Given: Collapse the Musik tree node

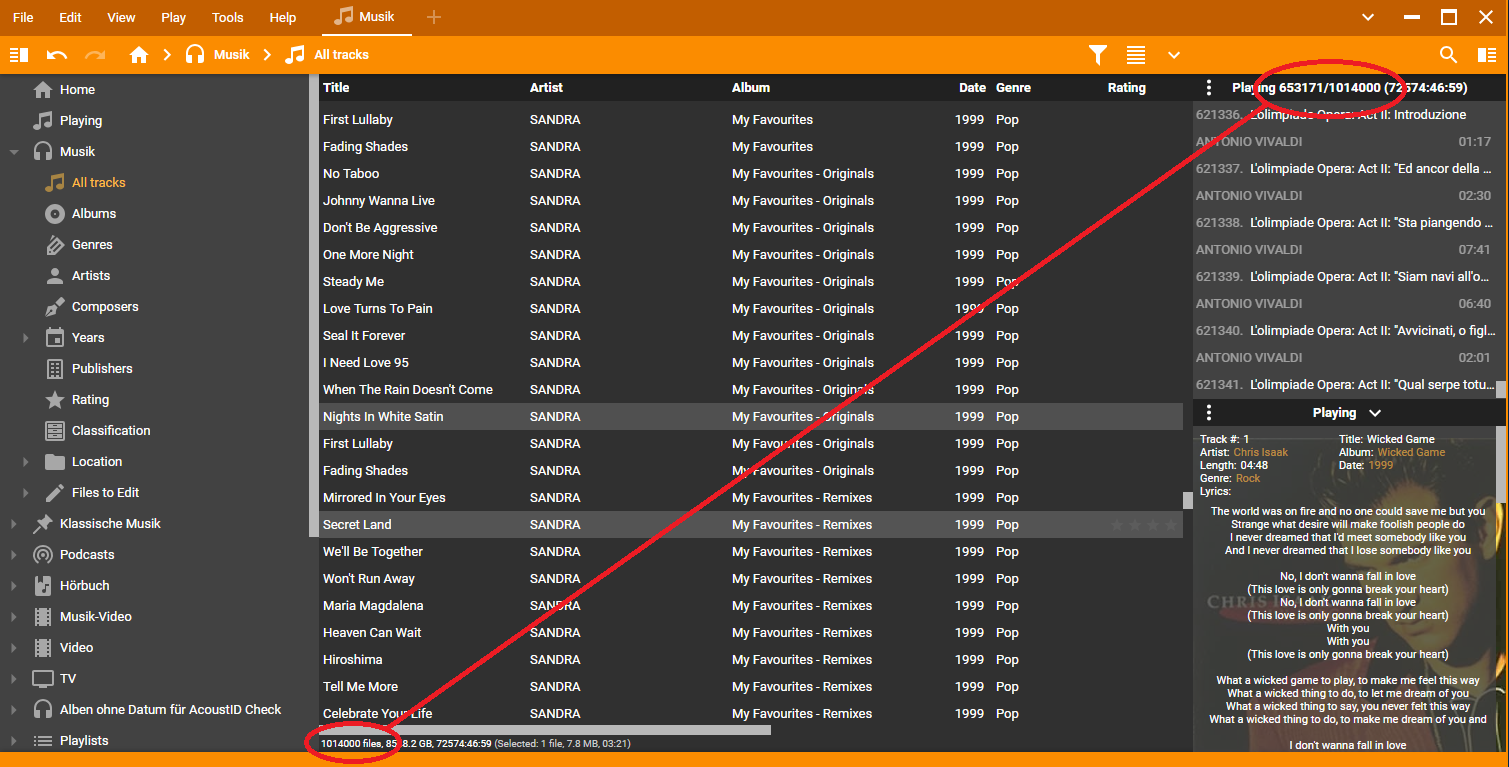Looking at the screenshot, I should pos(14,152).
